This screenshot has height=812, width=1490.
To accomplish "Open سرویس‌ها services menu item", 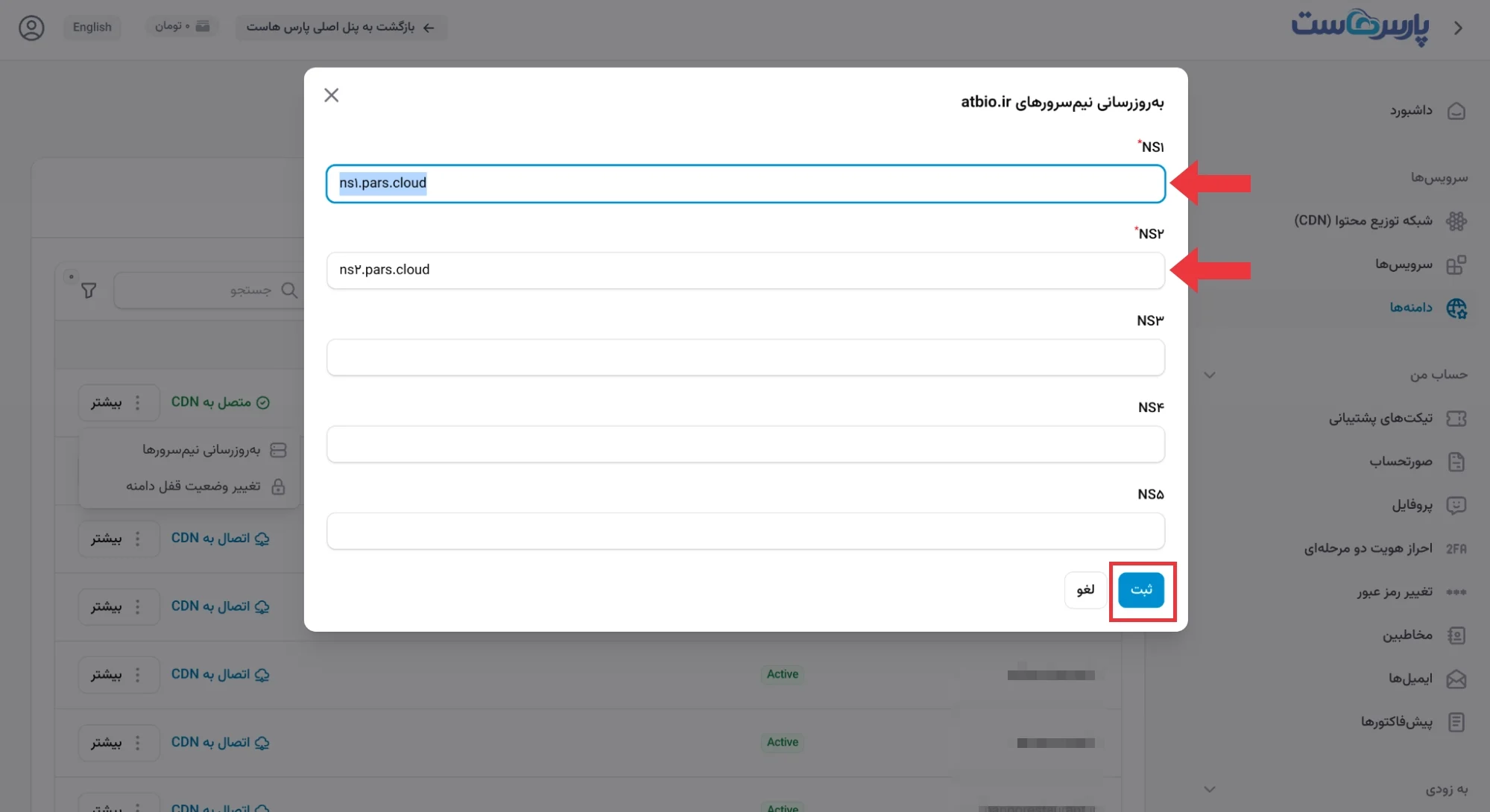I will point(1404,264).
